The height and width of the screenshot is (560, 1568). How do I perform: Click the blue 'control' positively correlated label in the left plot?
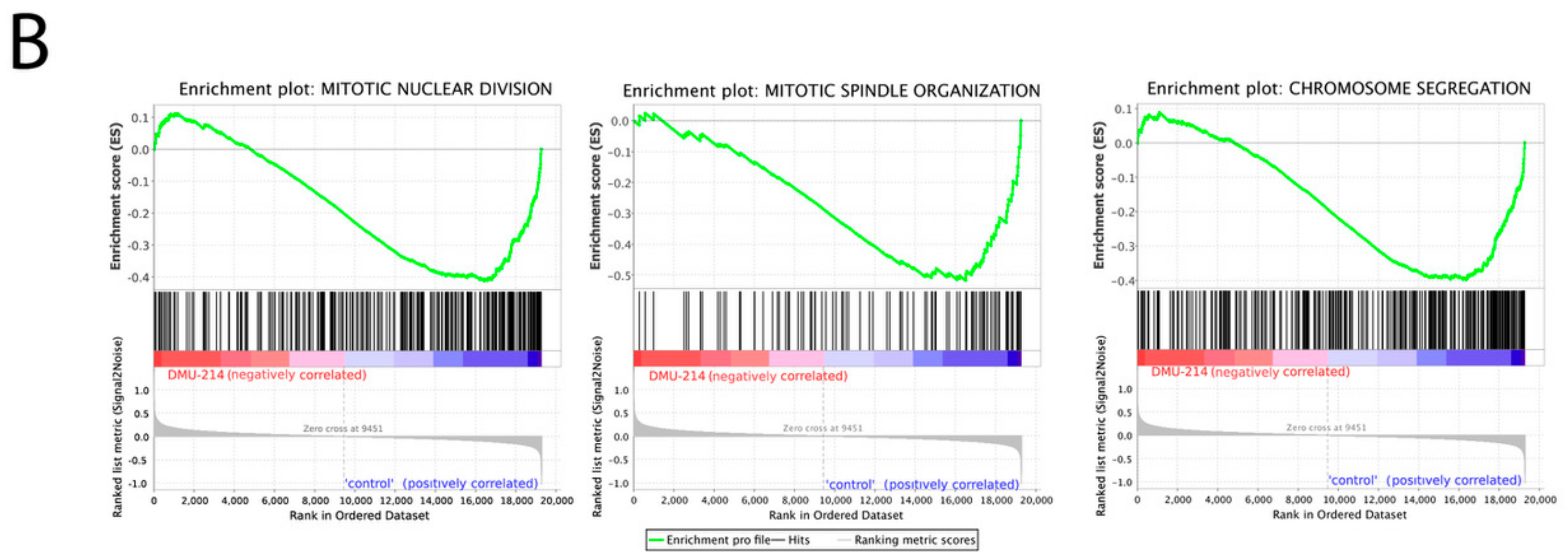442,483
